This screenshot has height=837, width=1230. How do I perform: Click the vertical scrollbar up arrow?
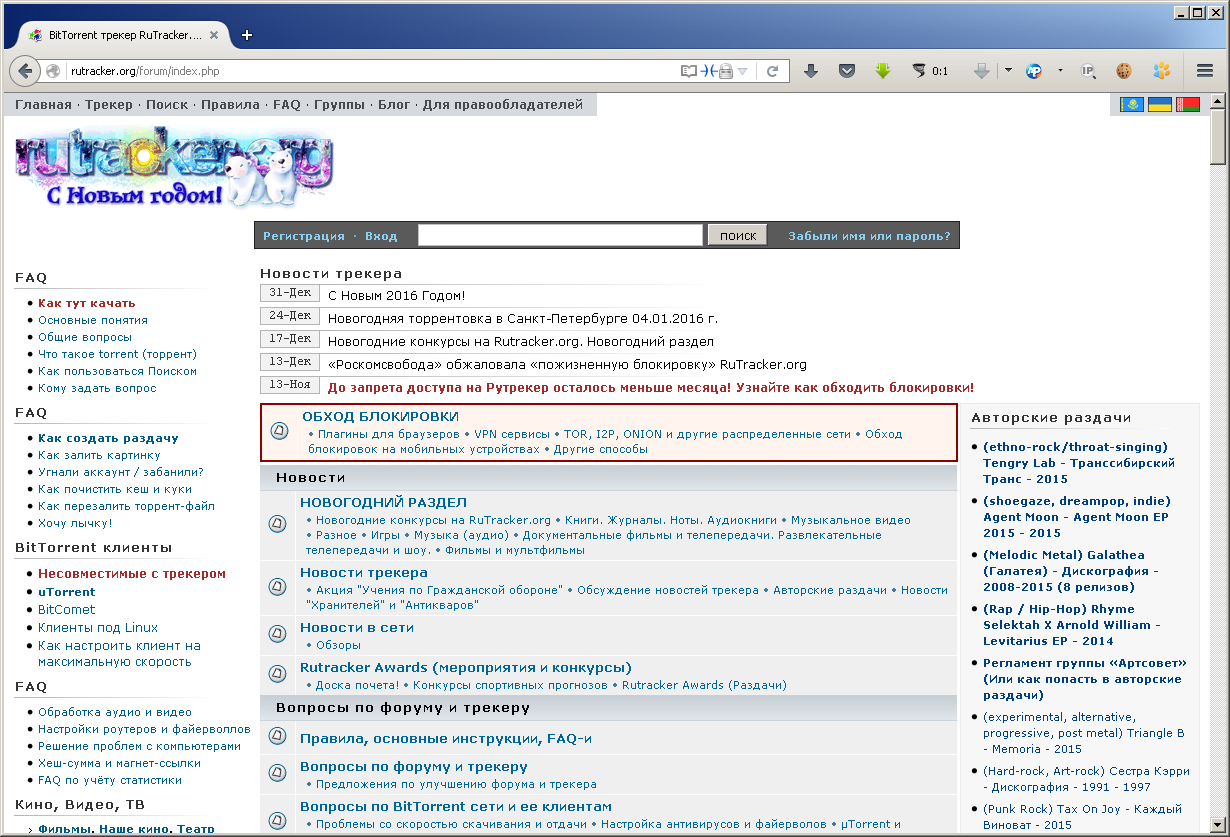click(x=1218, y=101)
